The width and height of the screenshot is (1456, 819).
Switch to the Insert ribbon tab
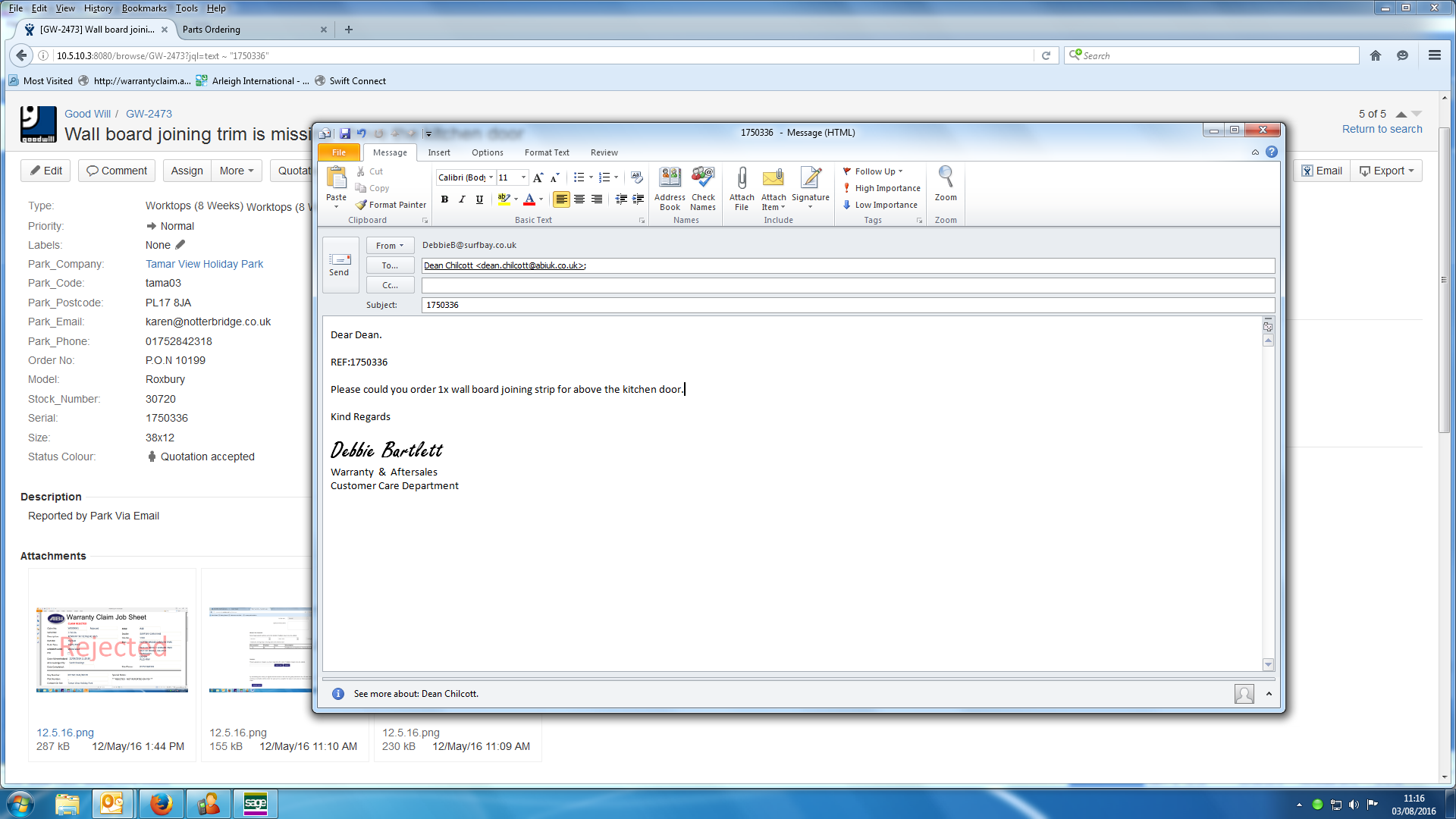[438, 152]
